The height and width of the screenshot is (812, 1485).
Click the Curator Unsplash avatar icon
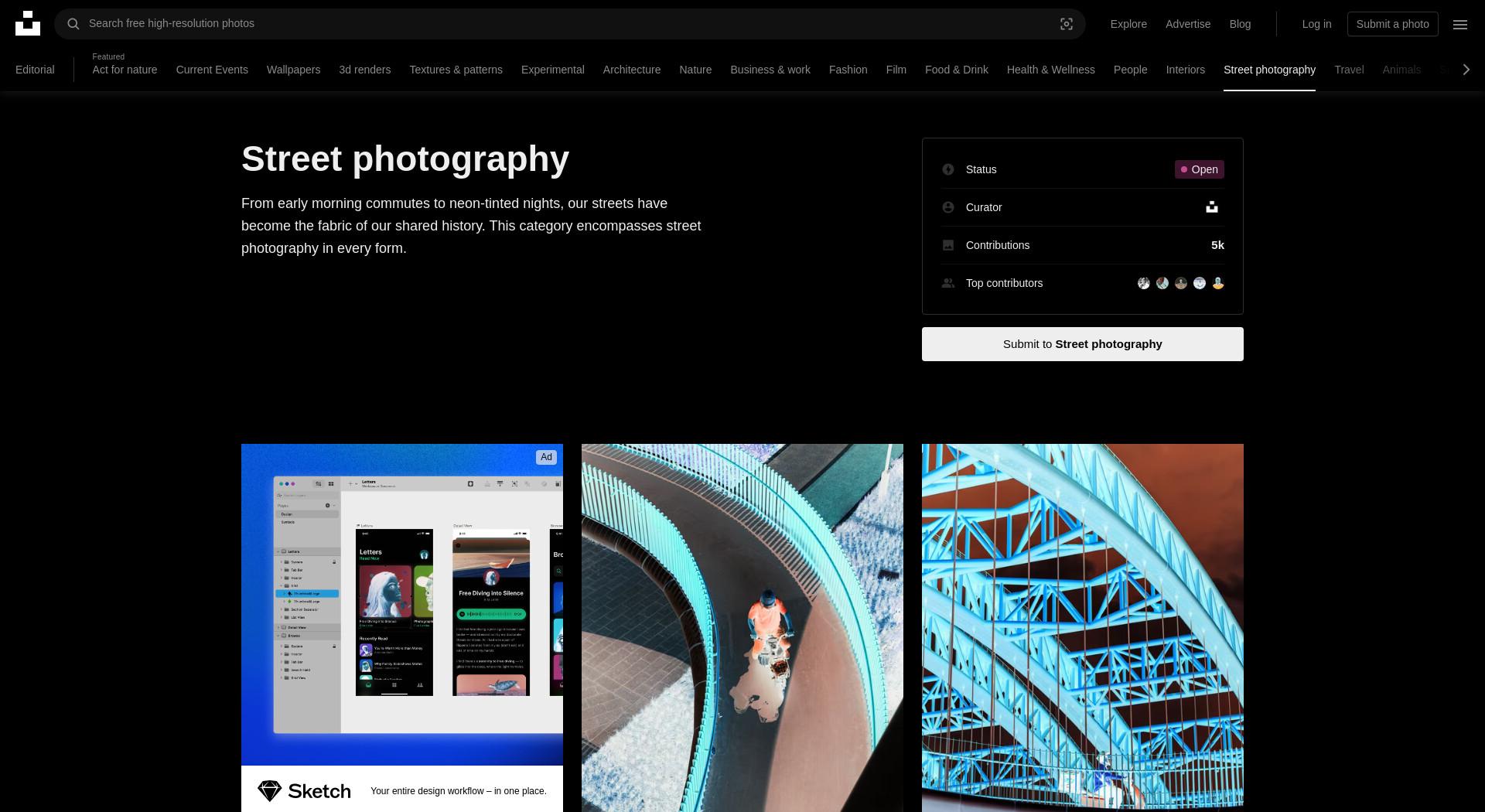1212,207
